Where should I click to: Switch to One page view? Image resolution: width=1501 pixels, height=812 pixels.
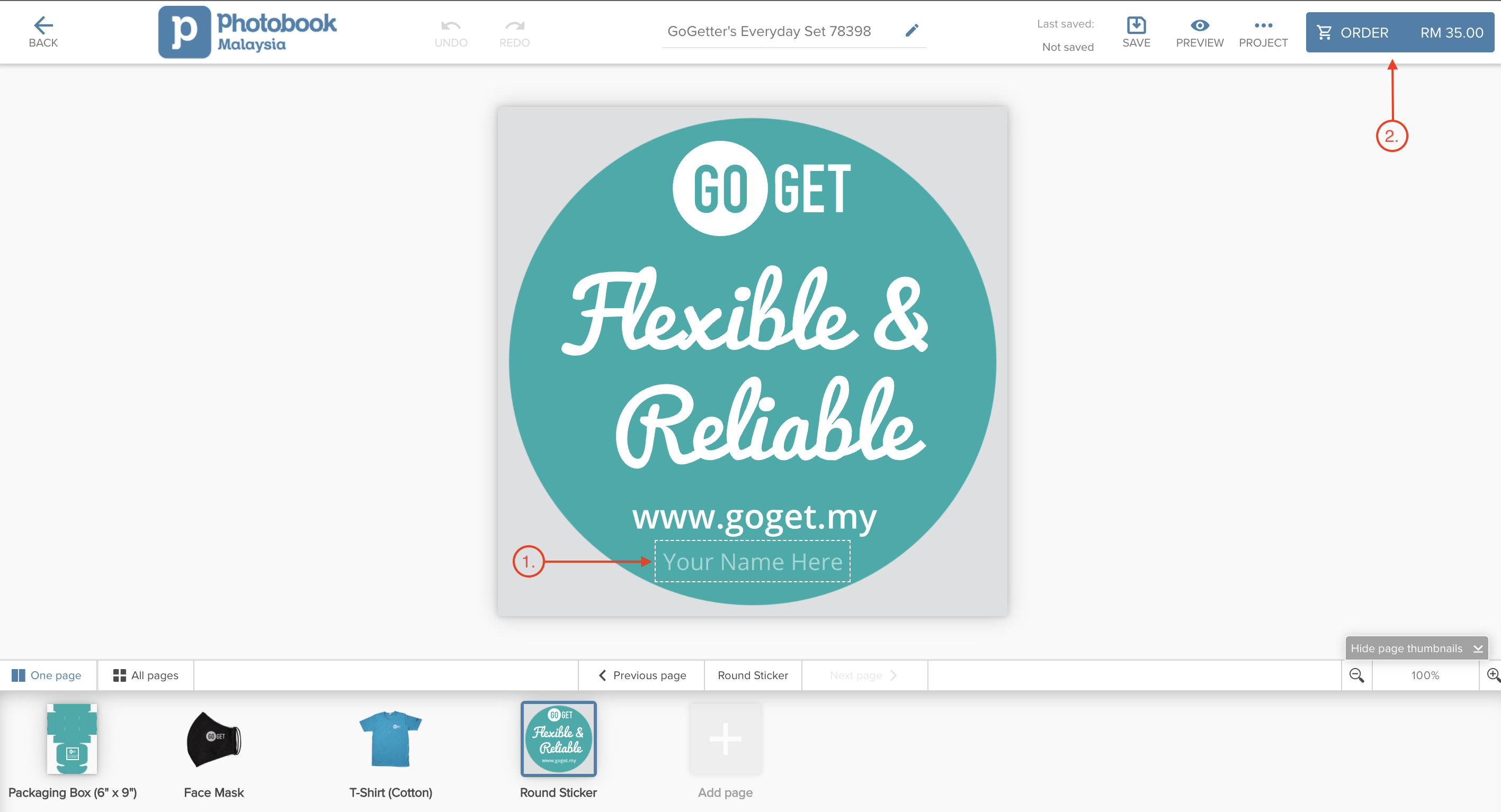click(x=47, y=675)
